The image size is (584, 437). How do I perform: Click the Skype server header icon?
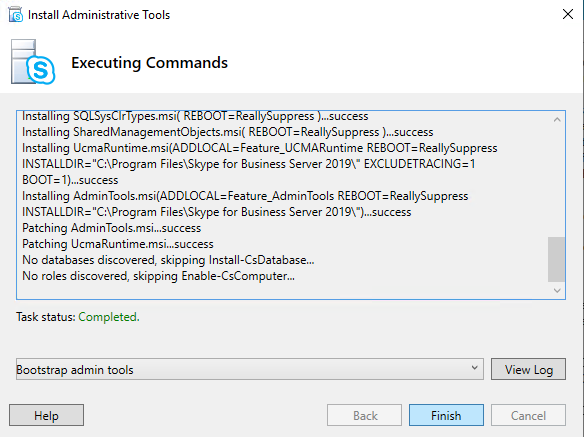click(x=33, y=62)
